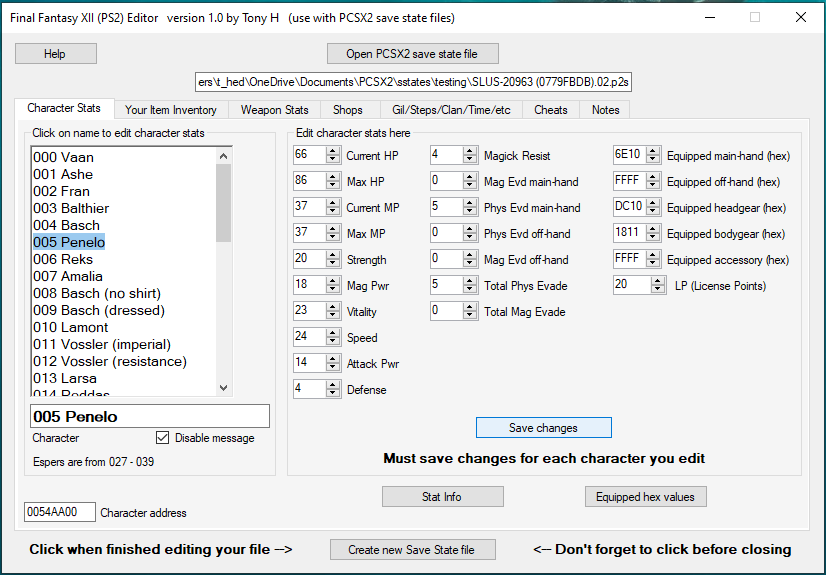Click the Character address input field
Image resolution: width=826 pixels, height=575 pixels.
tap(59, 512)
